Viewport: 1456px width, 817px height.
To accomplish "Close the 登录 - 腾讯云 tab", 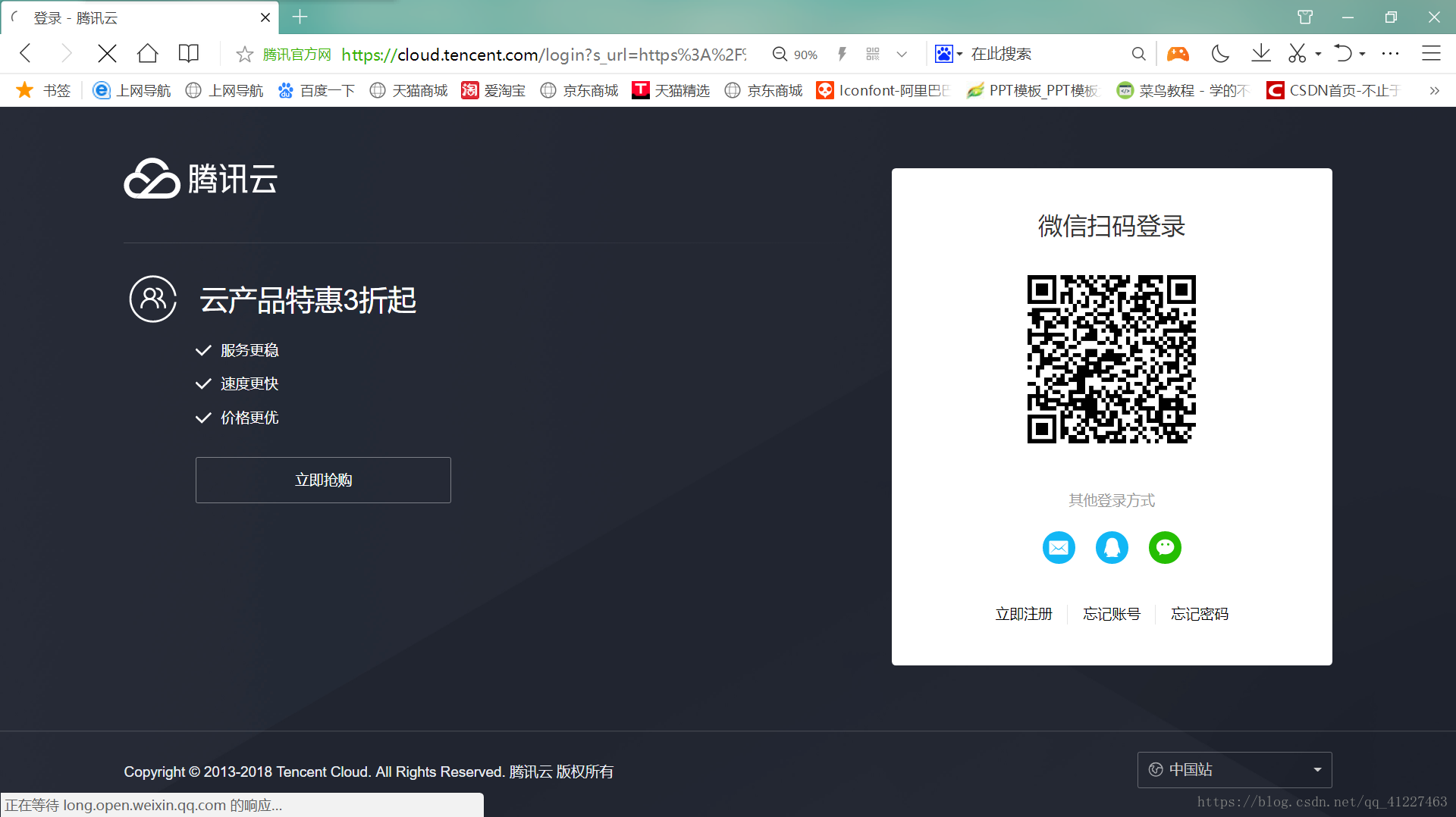I will 265,17.
